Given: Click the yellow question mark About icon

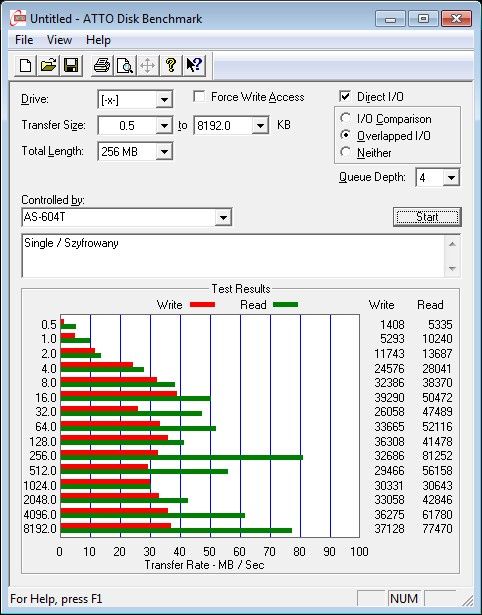Looking at the screenshot, I should (x=171, y=65).
